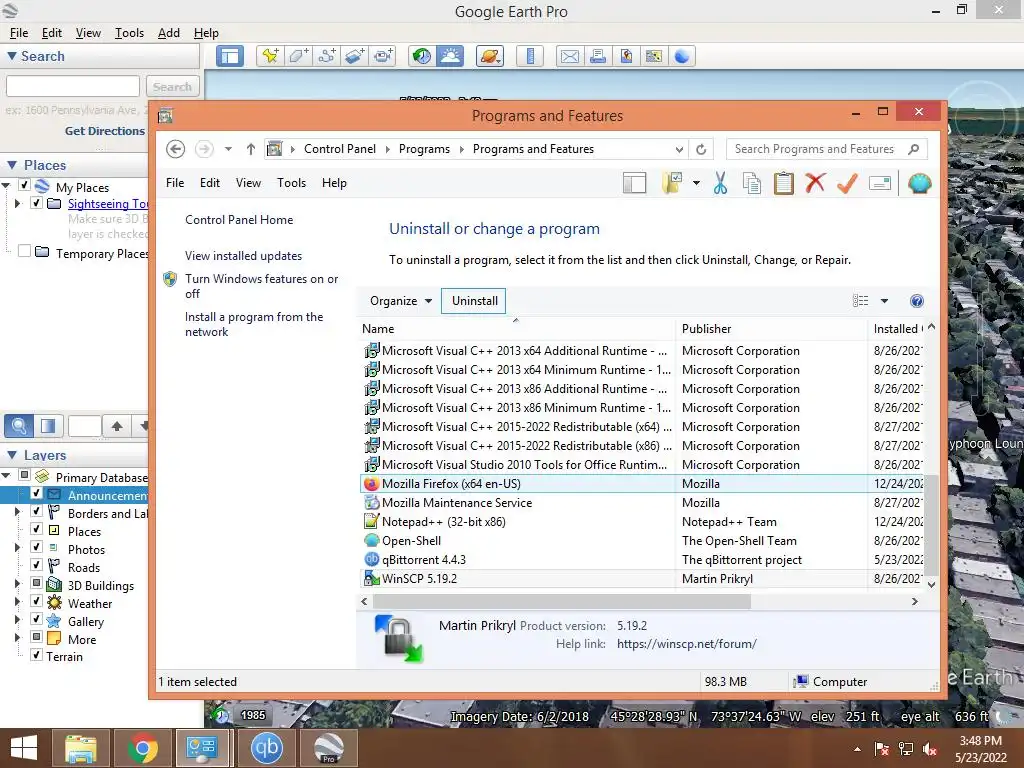Click the globe icon in Programs toolbar

[x=919, y=184]
